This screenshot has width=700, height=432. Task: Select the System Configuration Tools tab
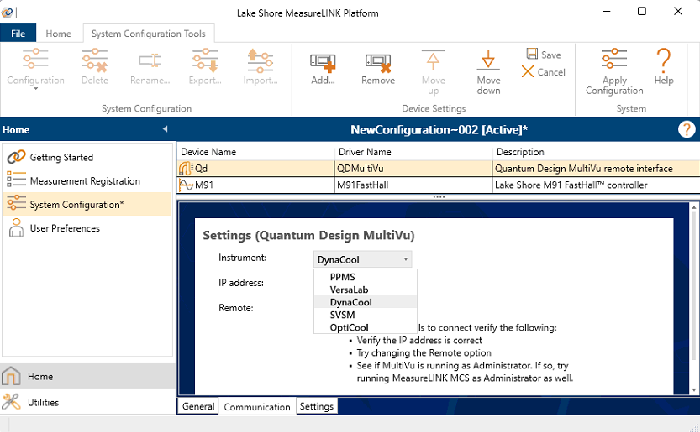point(148,33)
